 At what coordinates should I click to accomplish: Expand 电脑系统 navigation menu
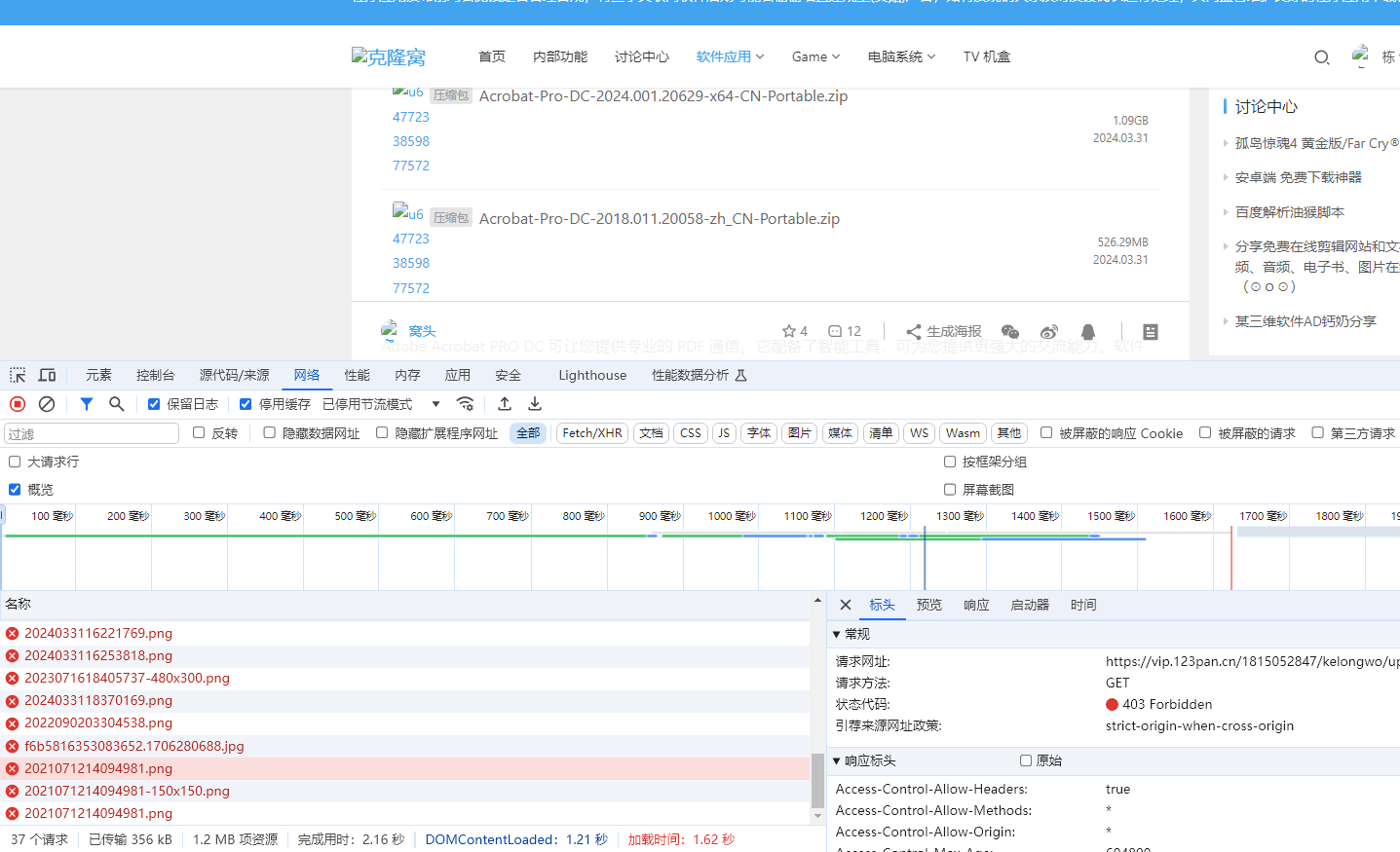(901, 56)
